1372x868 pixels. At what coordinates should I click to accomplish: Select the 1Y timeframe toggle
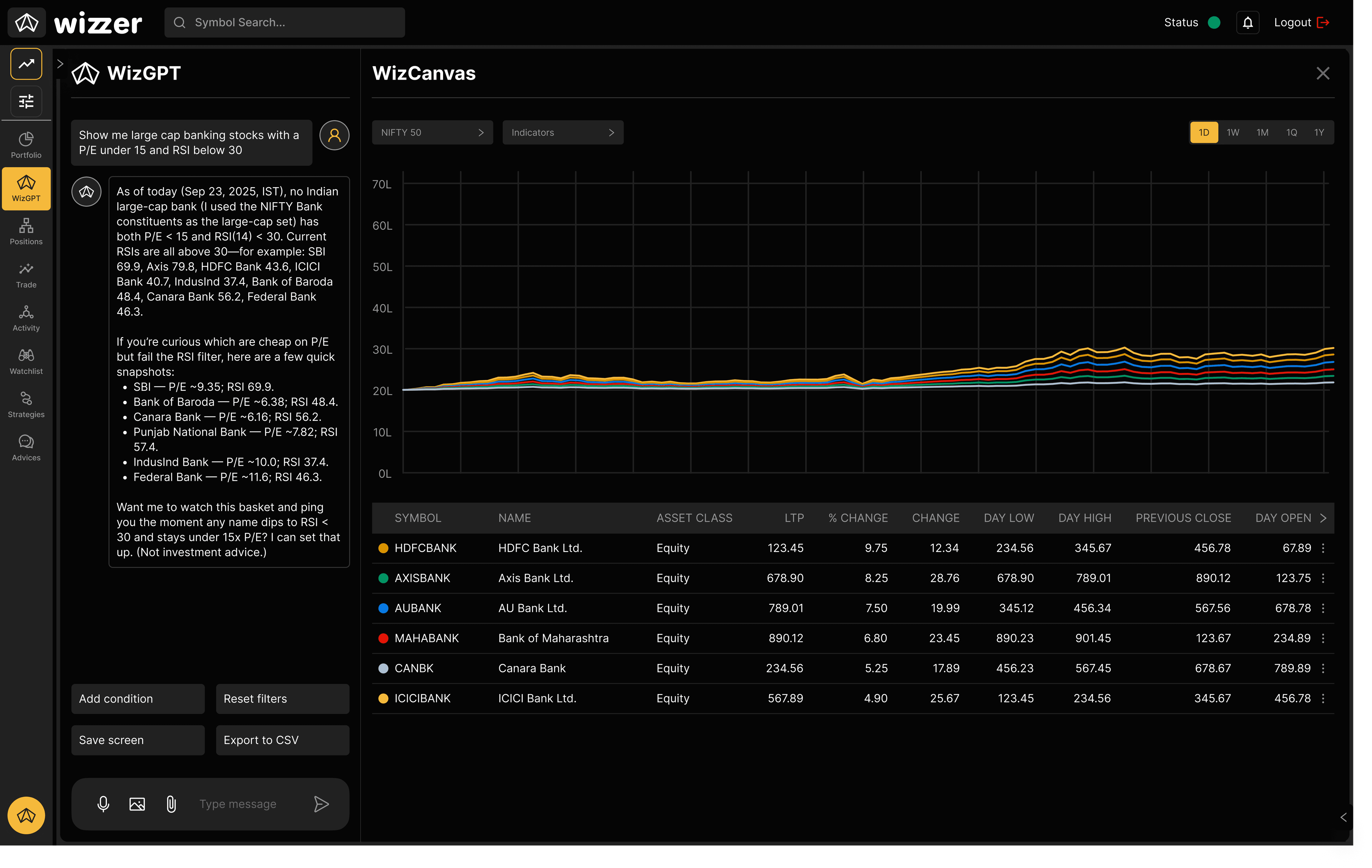click(x=1318, y=131)
